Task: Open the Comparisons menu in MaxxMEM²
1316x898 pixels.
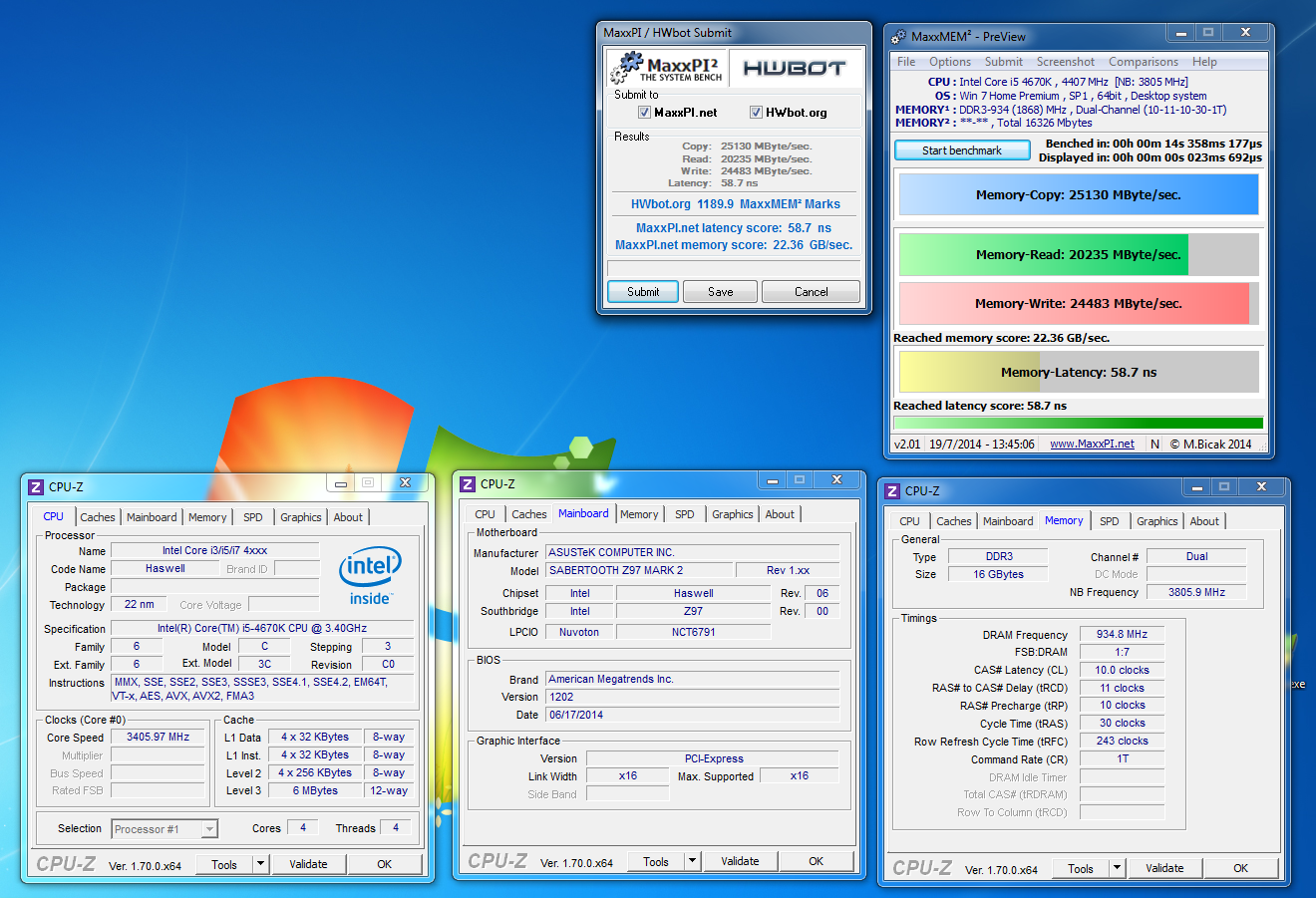Action: pos(1144,62)
